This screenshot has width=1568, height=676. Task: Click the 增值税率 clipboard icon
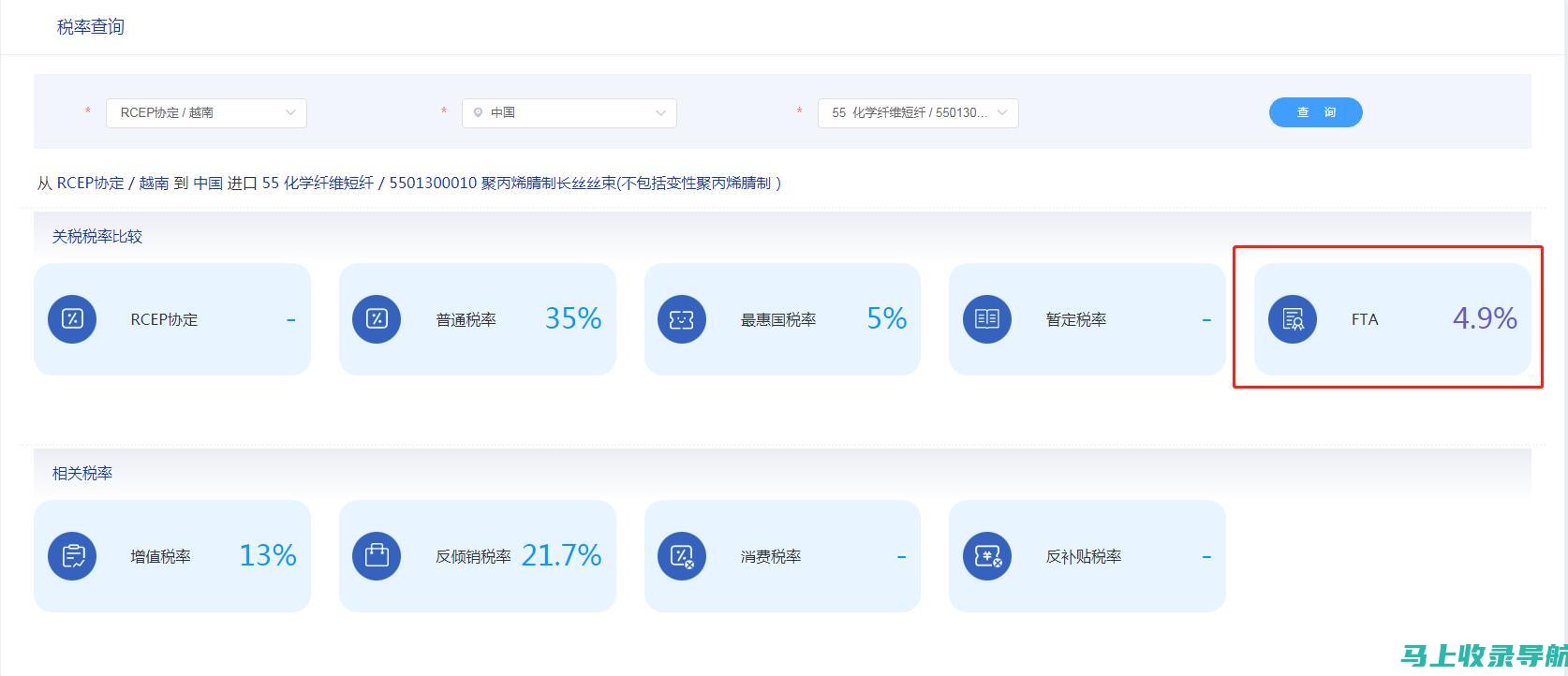[72, 556]
